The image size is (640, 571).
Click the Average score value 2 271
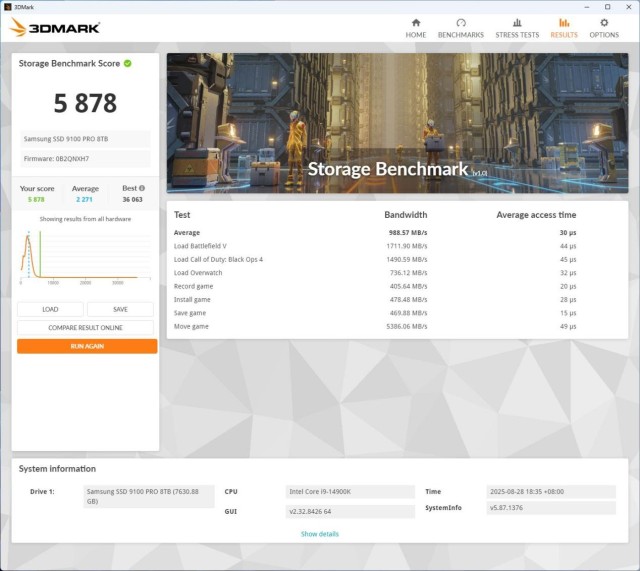(85, 199)
